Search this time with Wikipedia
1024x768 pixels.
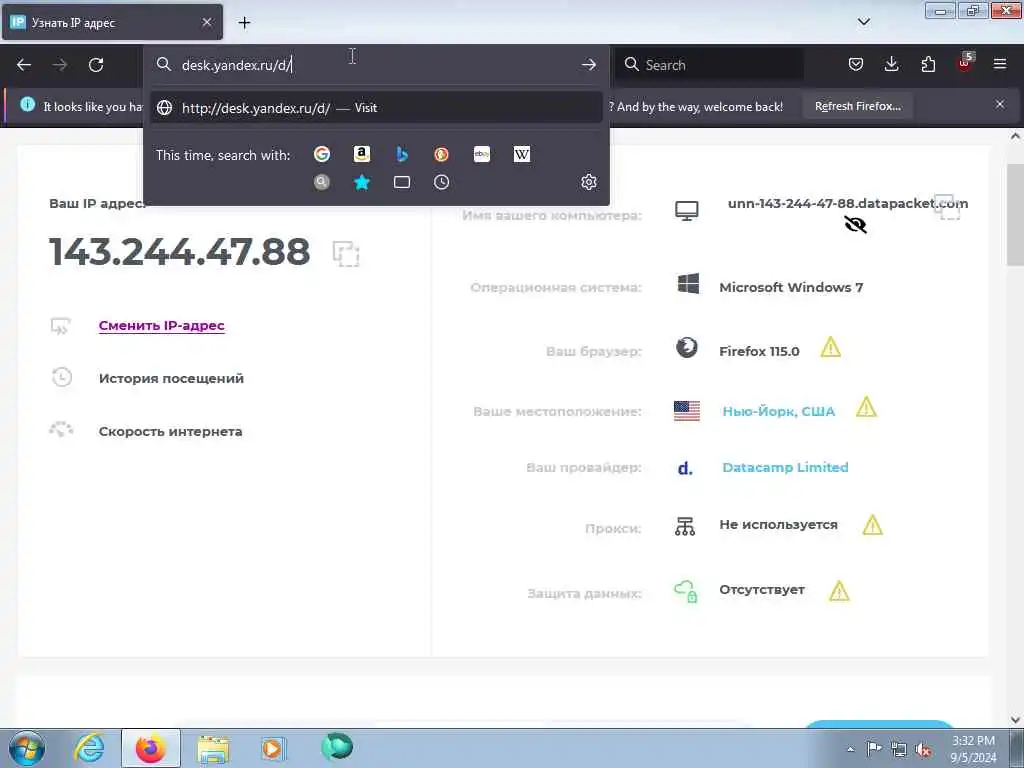click(522, 154)
